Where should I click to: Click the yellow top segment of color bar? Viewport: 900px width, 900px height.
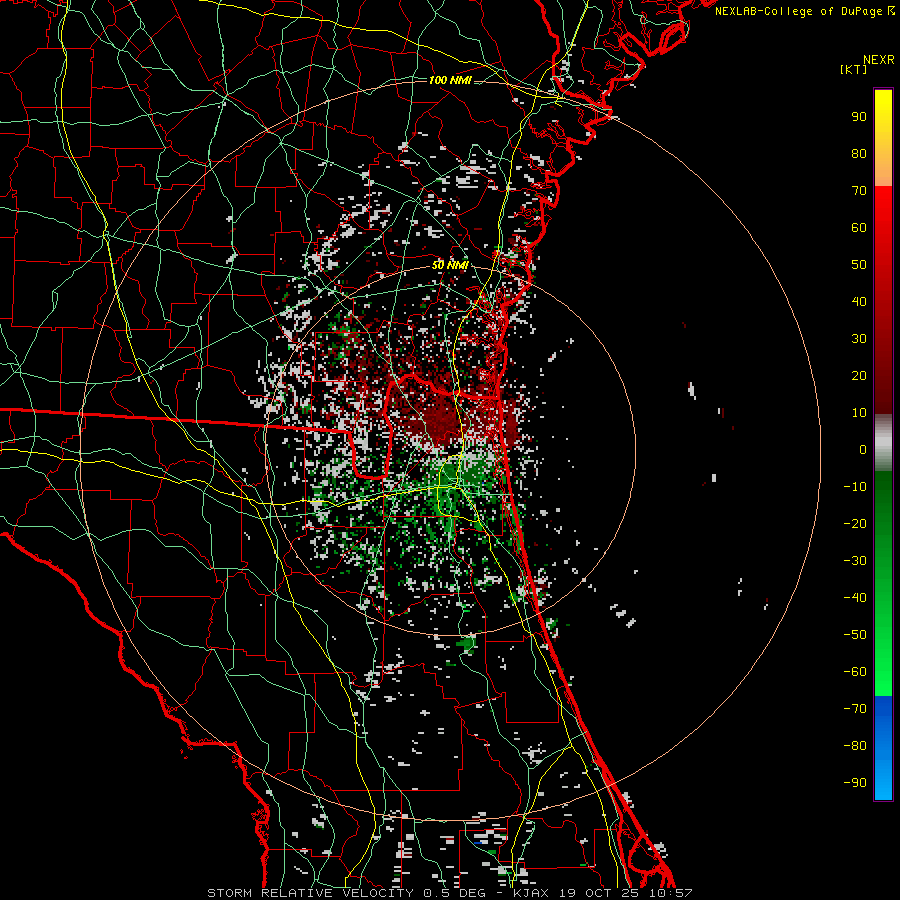883,138
